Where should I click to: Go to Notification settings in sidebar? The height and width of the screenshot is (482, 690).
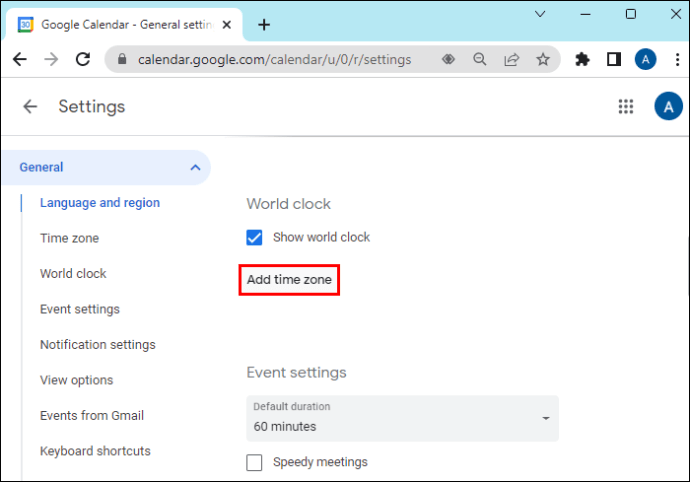97,345
